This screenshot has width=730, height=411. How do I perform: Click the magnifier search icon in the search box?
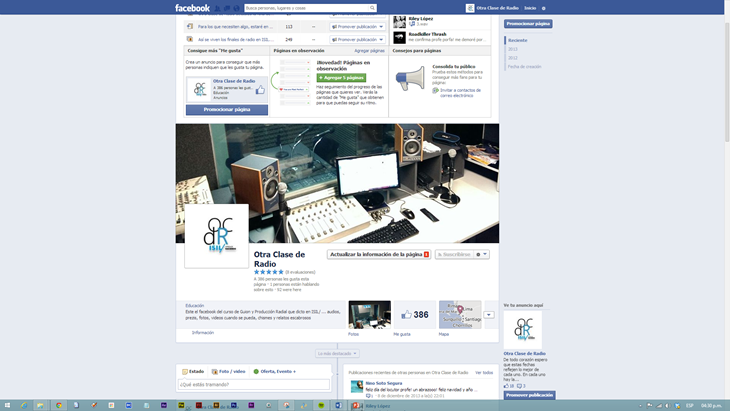click(x=372, y=8)
